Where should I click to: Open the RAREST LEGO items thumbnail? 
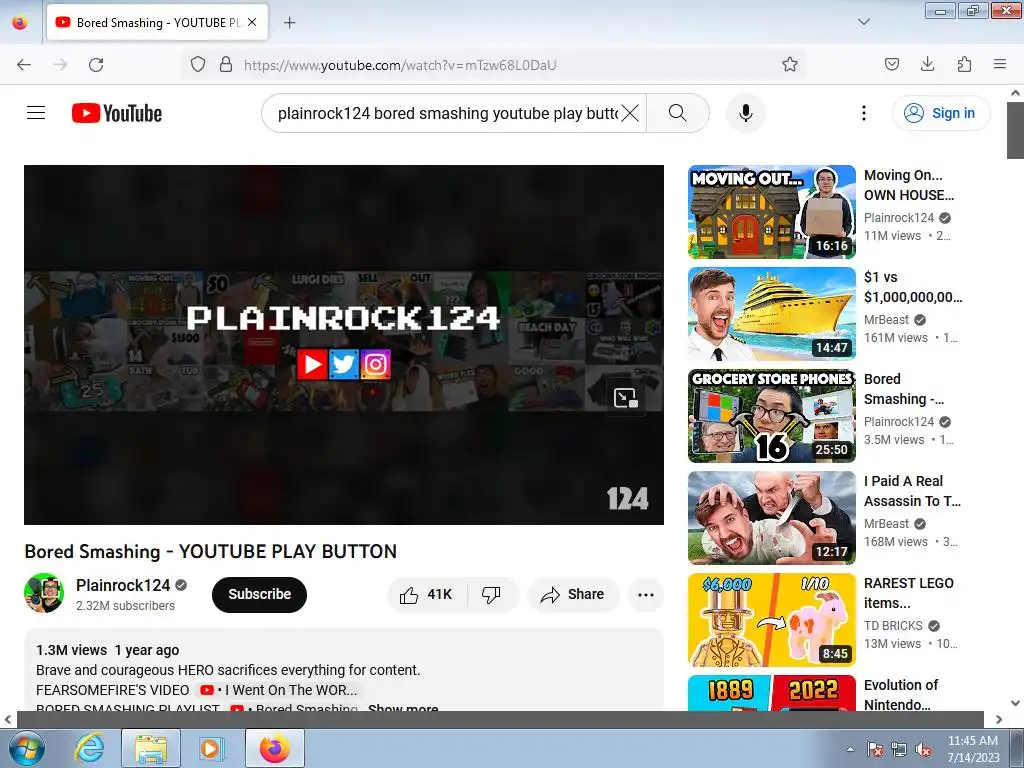coord(771,620)
